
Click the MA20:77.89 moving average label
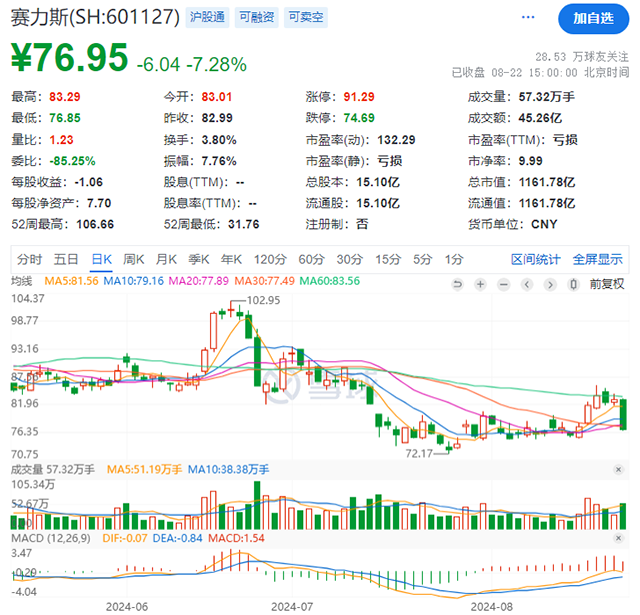(198, 281)
